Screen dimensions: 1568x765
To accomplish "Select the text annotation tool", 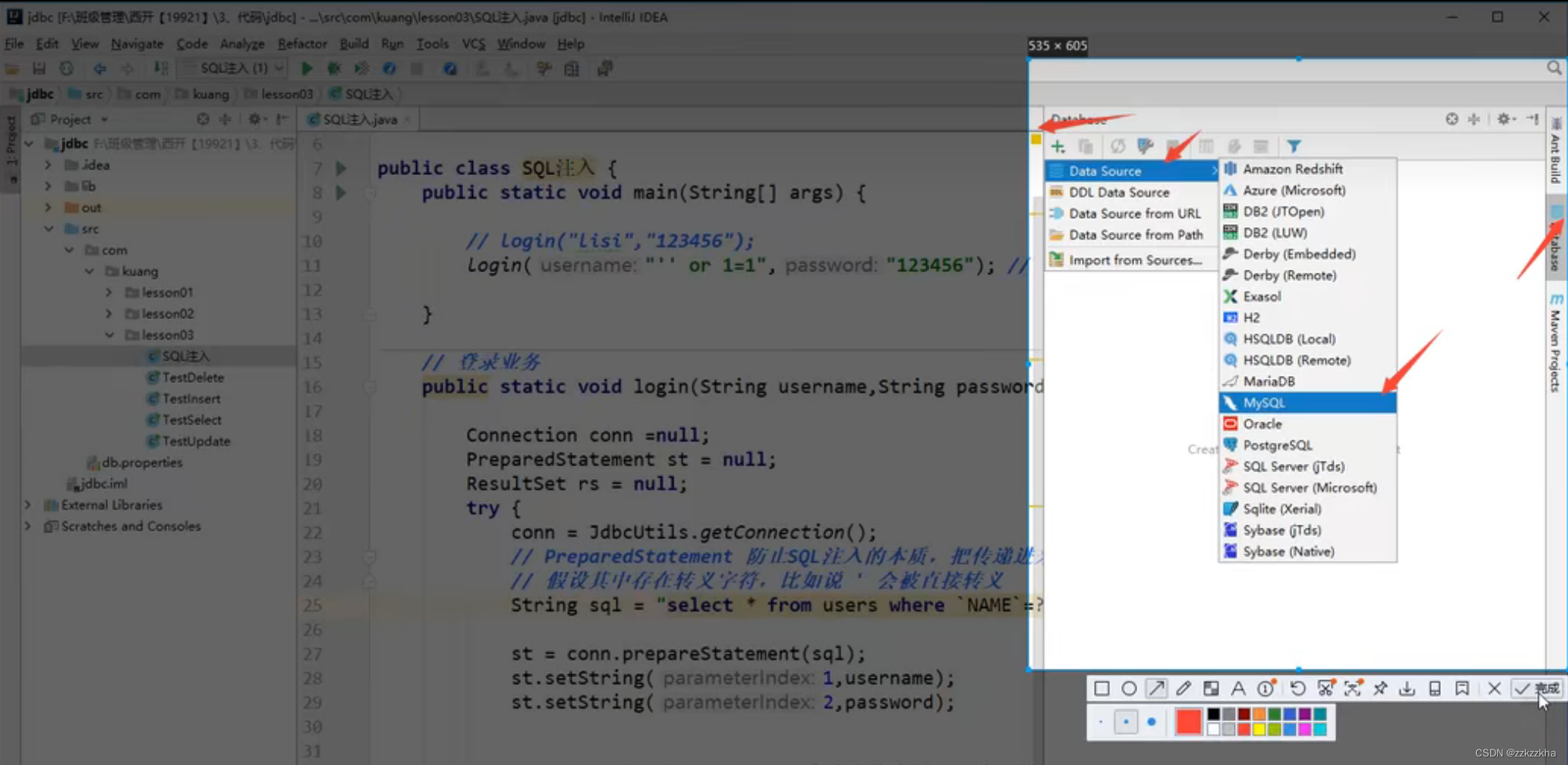I will tap(1238, 689).
